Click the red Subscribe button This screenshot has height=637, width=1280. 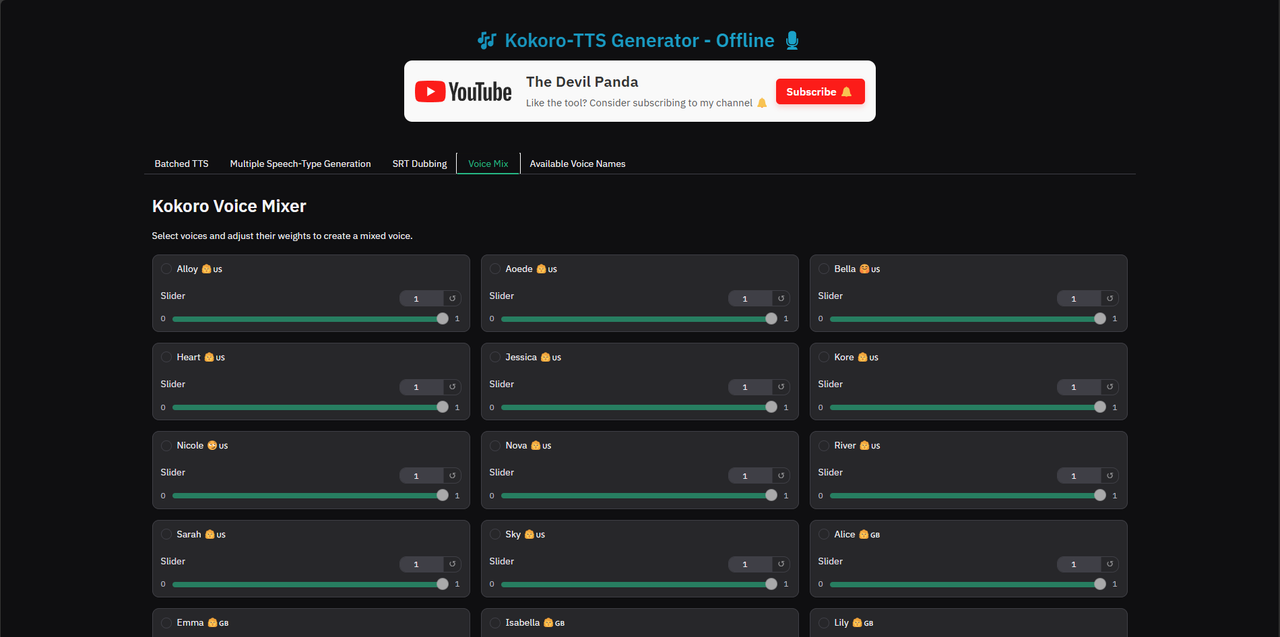pos(820,92)
